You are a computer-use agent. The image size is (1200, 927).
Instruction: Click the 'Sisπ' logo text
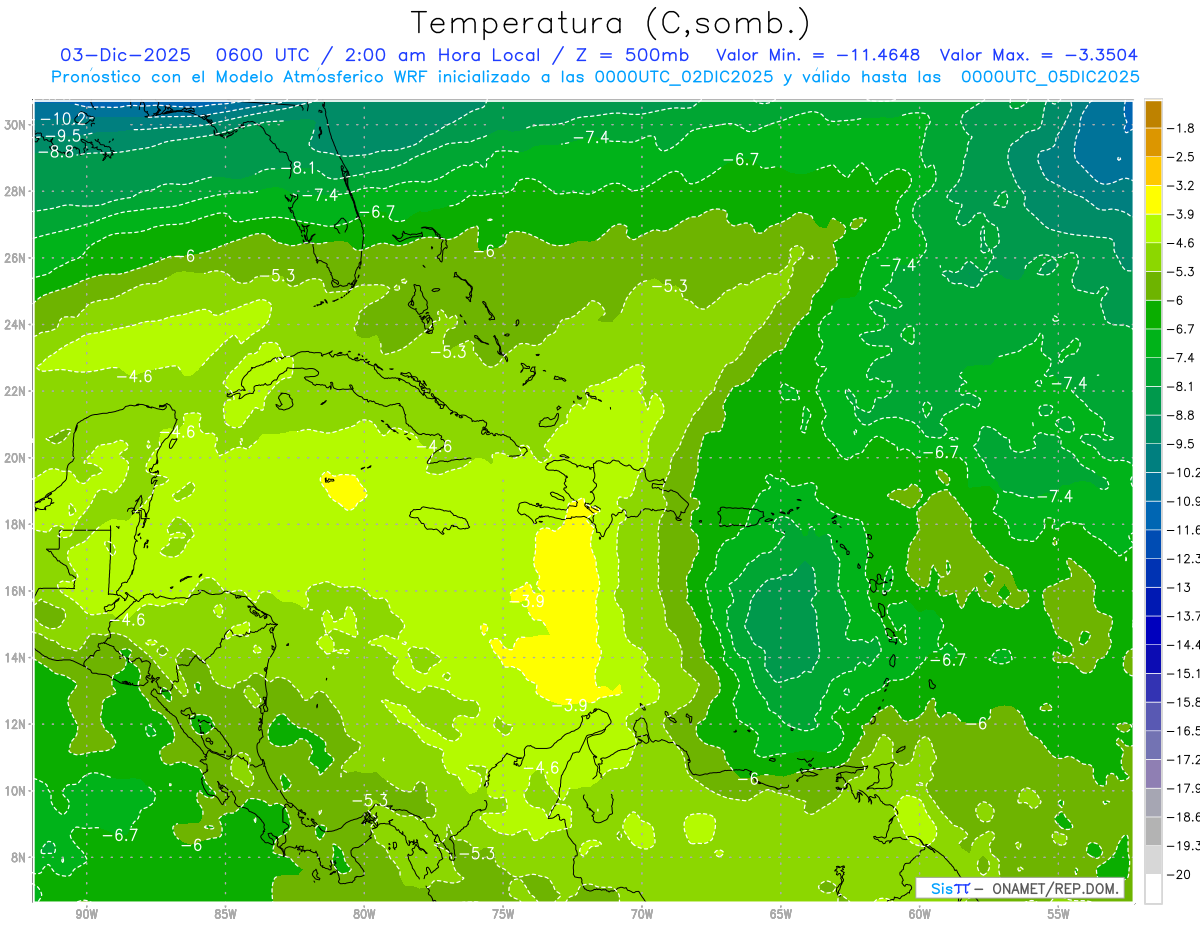click(x=950, y=888)
